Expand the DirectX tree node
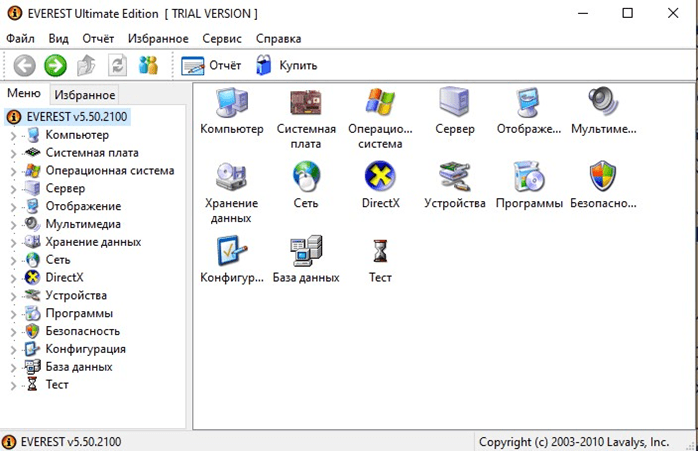The width and height of the screenshot is (699, 452). click(13, 278)
